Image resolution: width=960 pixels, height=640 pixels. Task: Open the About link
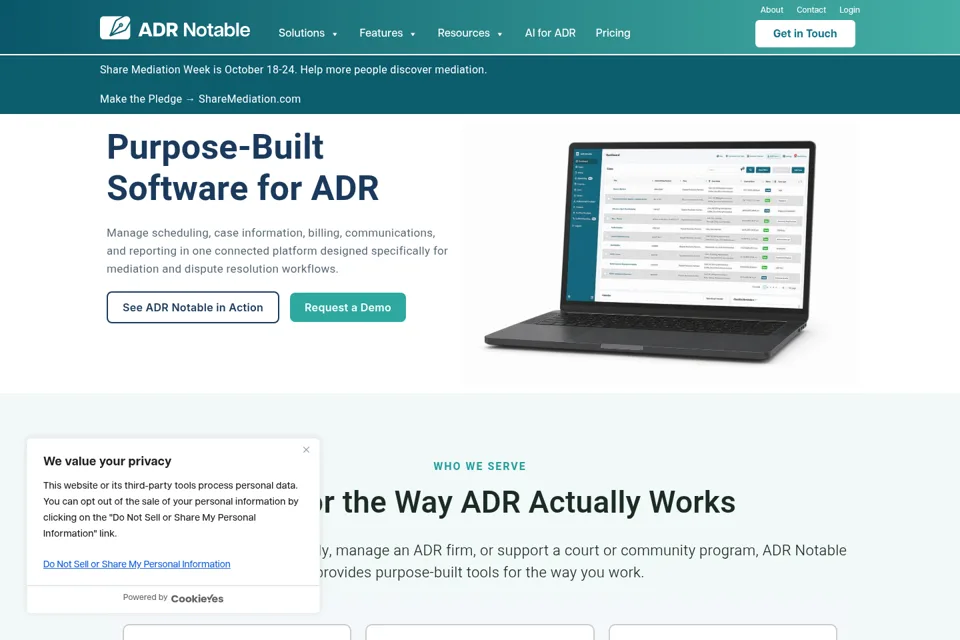[x=771, y=10]
